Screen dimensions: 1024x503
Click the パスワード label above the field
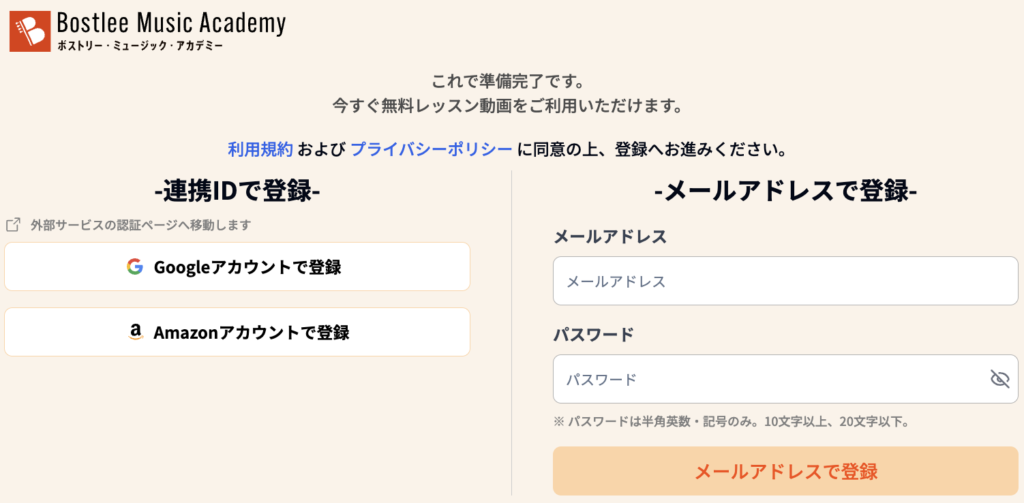594,334
